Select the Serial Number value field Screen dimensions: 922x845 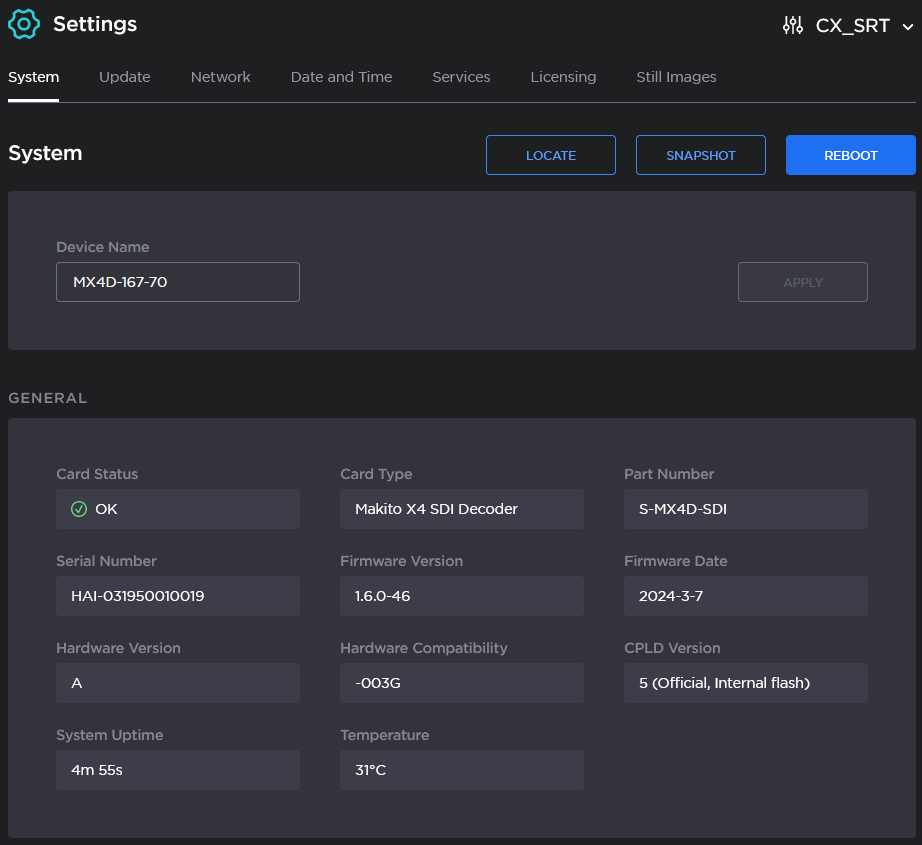coord(177,596)
